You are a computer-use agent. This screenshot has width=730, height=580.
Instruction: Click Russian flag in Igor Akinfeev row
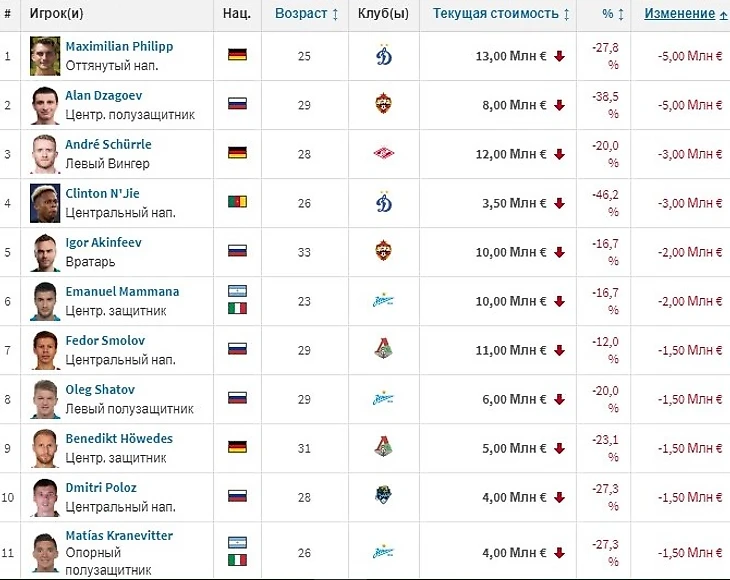coord(237,251)
